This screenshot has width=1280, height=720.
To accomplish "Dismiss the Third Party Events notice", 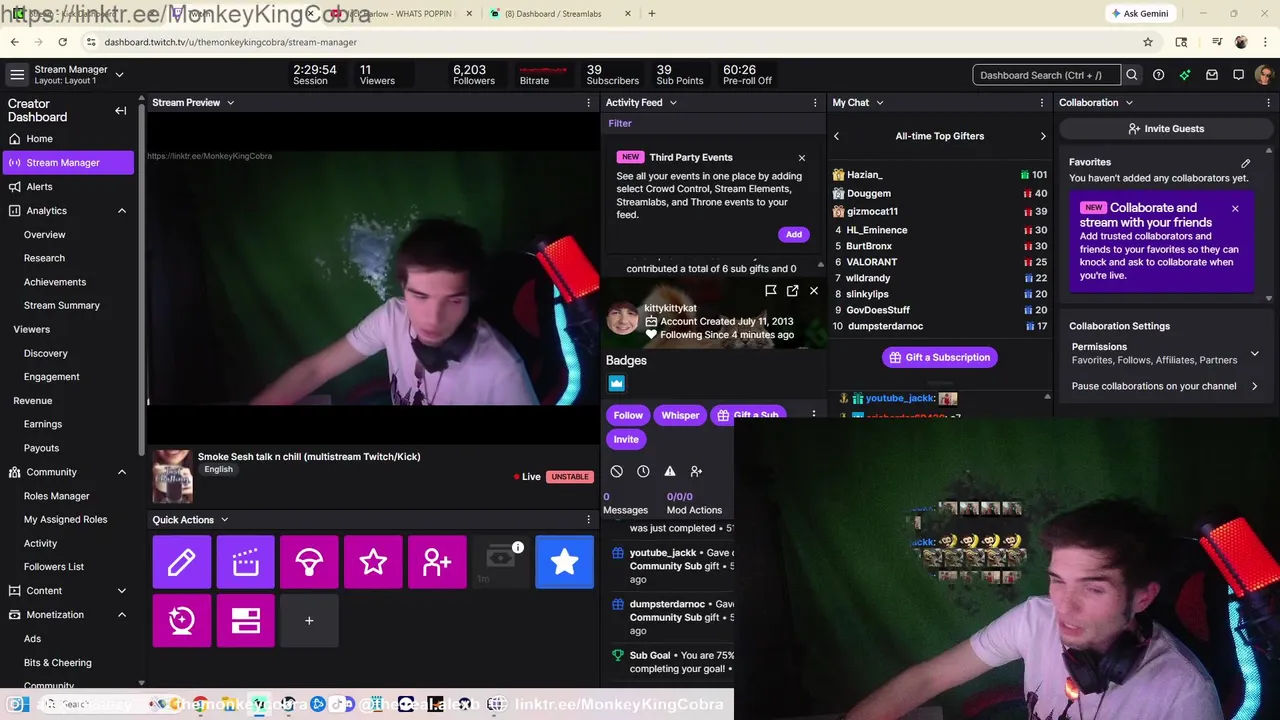I will (x=801, y=157).
